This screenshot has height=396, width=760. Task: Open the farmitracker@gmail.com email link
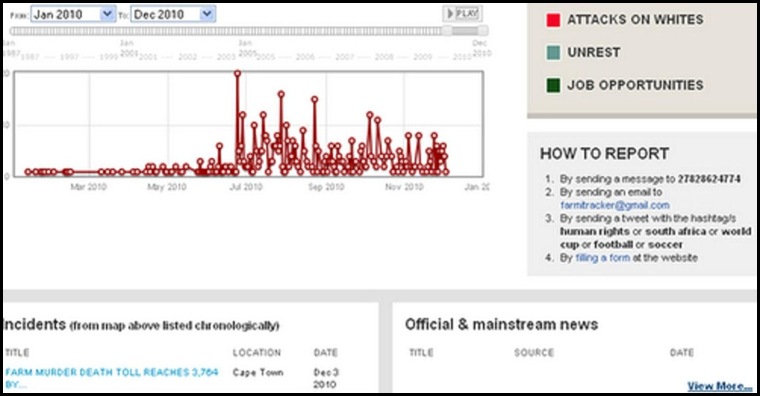(x=615, y=205)
